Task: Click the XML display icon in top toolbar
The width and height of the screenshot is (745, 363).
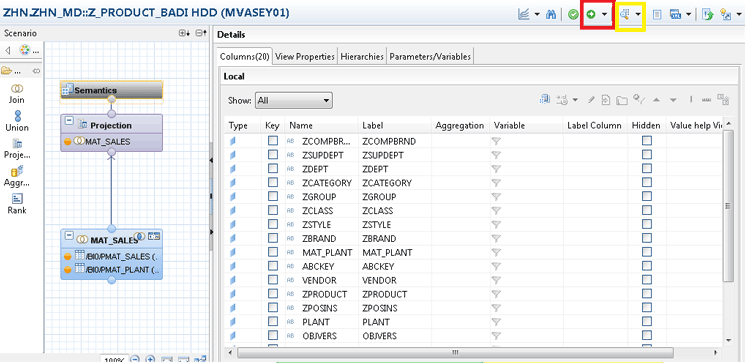Action: (x=676, y=15)
